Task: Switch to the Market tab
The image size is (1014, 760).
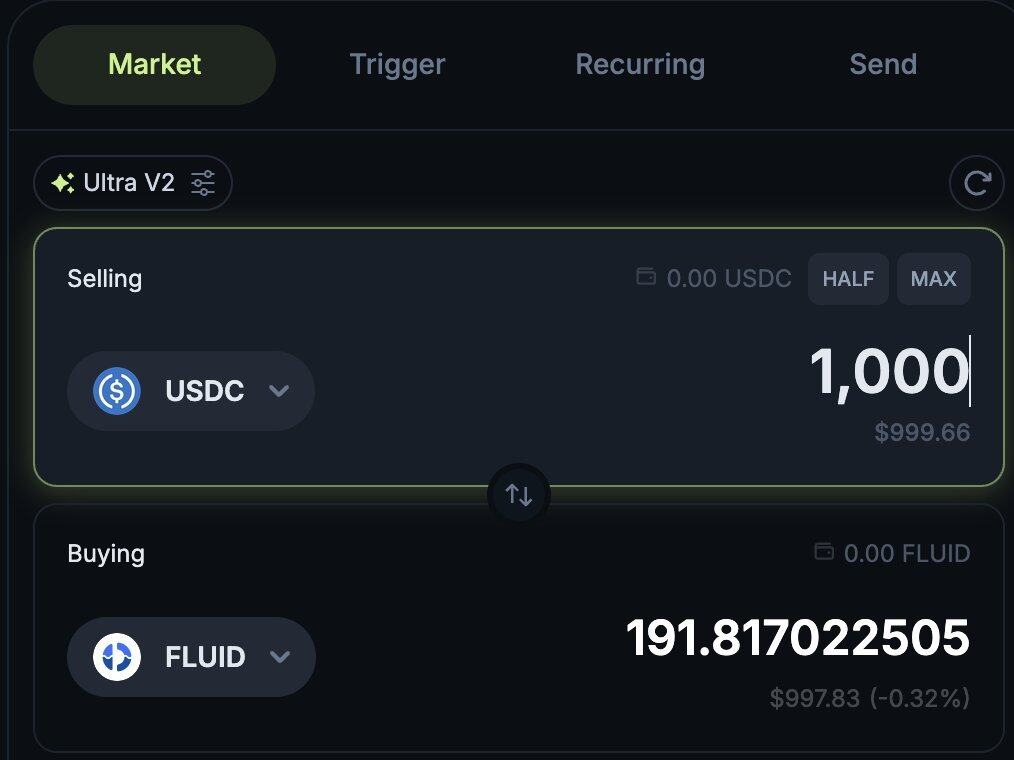Action: (155, 65)
